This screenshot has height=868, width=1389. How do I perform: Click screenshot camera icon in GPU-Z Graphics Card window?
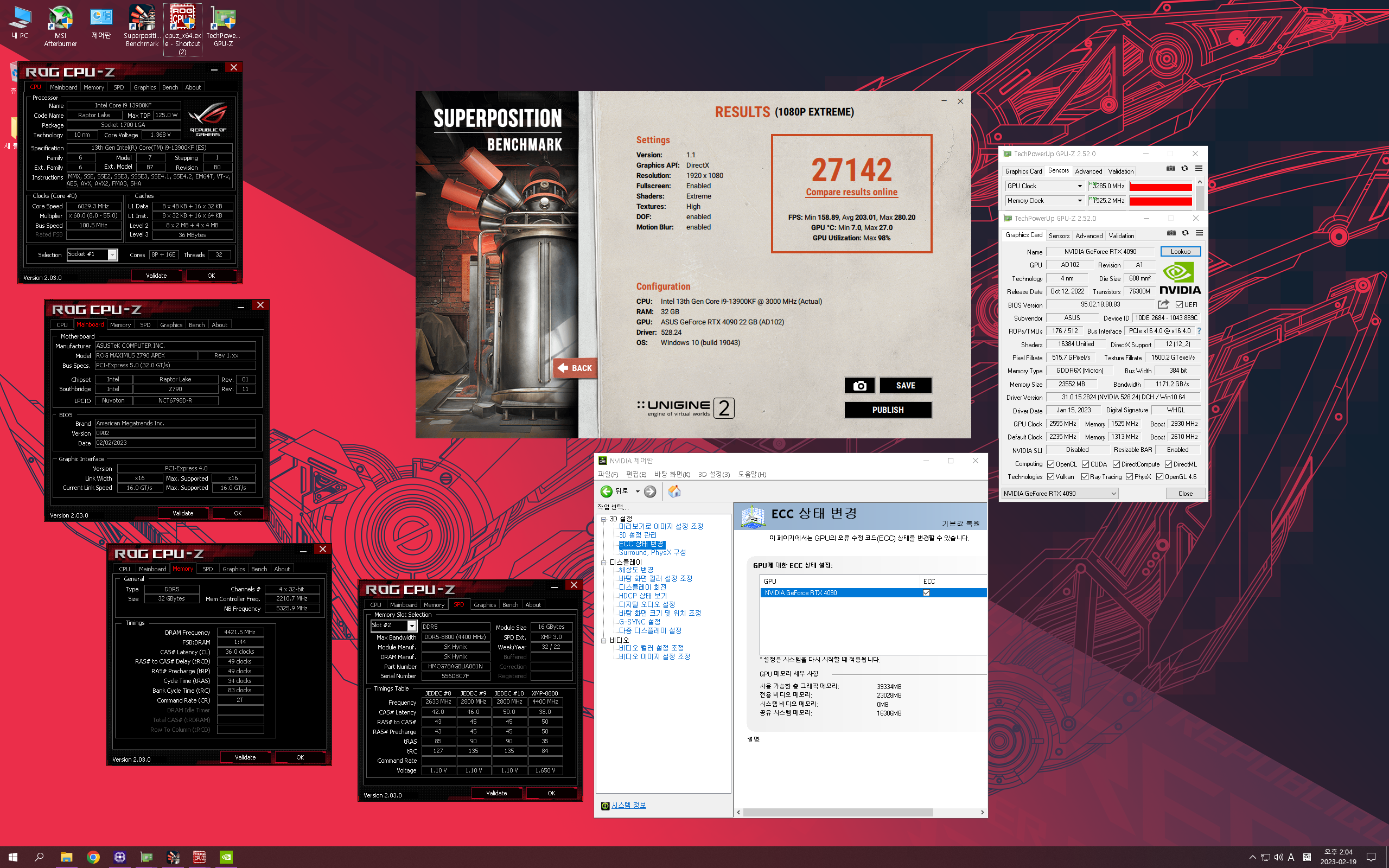tap(1171, 233)
